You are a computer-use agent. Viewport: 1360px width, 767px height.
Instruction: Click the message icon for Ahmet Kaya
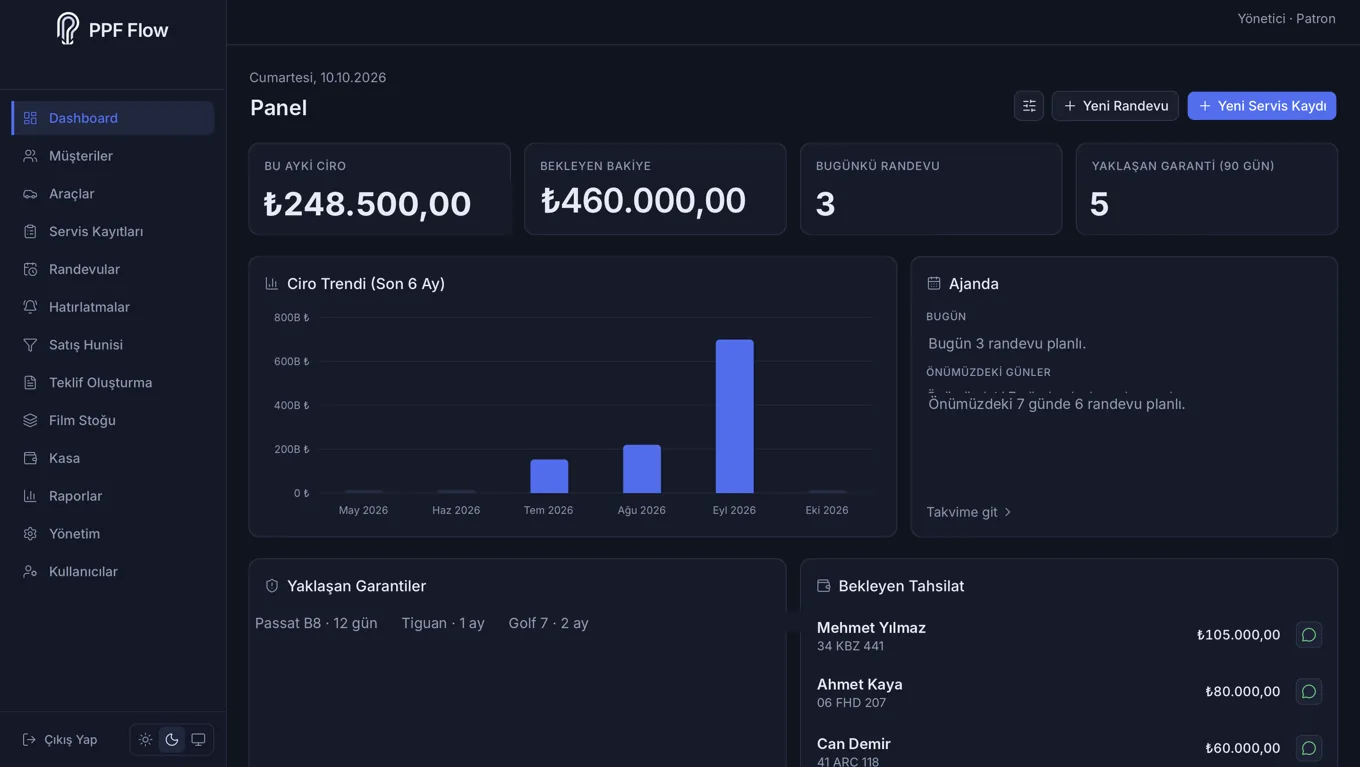tap(1308, 692)
